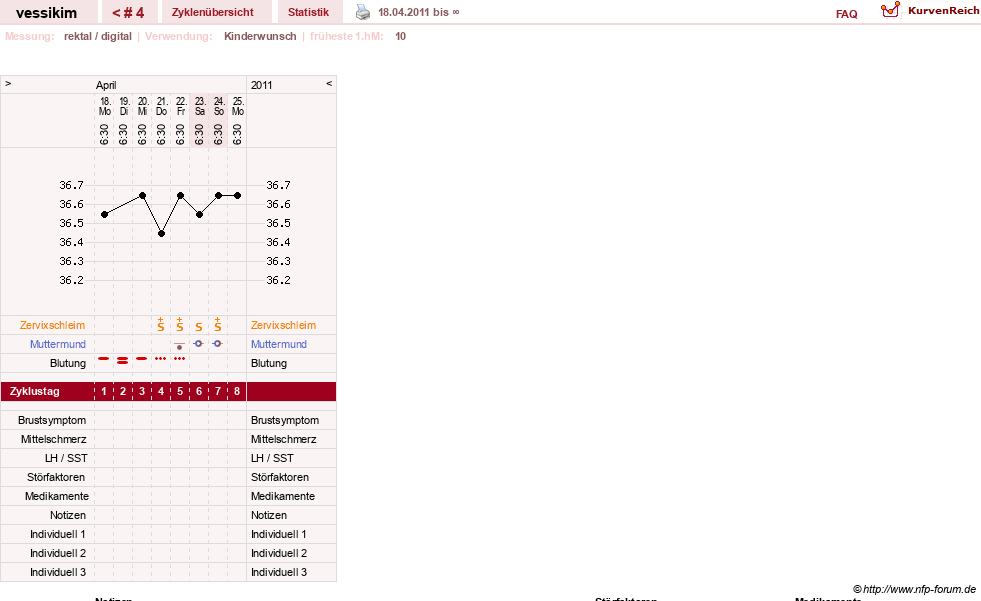Click the Zervixschleim symbol on cycle day 4
Screen dimensions: 981x601
pos(161,325)
